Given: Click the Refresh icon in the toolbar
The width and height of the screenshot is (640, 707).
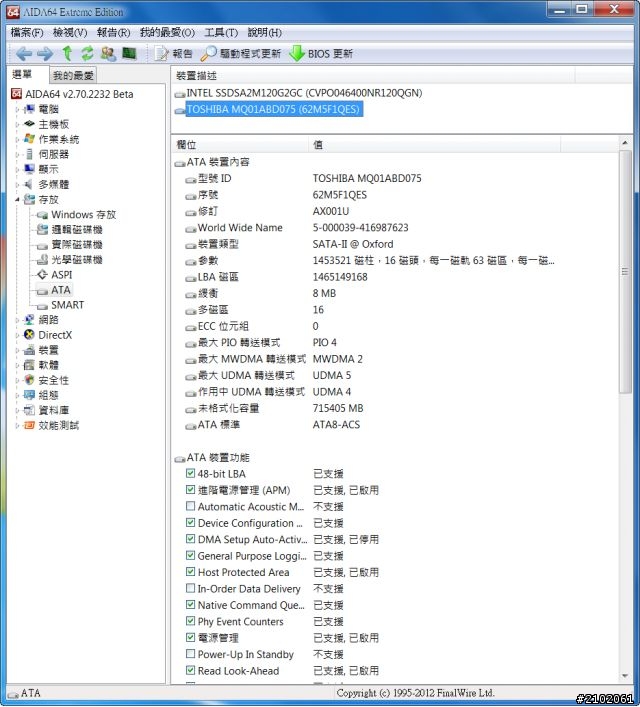Looking at the screenshot, I should 87,53.
